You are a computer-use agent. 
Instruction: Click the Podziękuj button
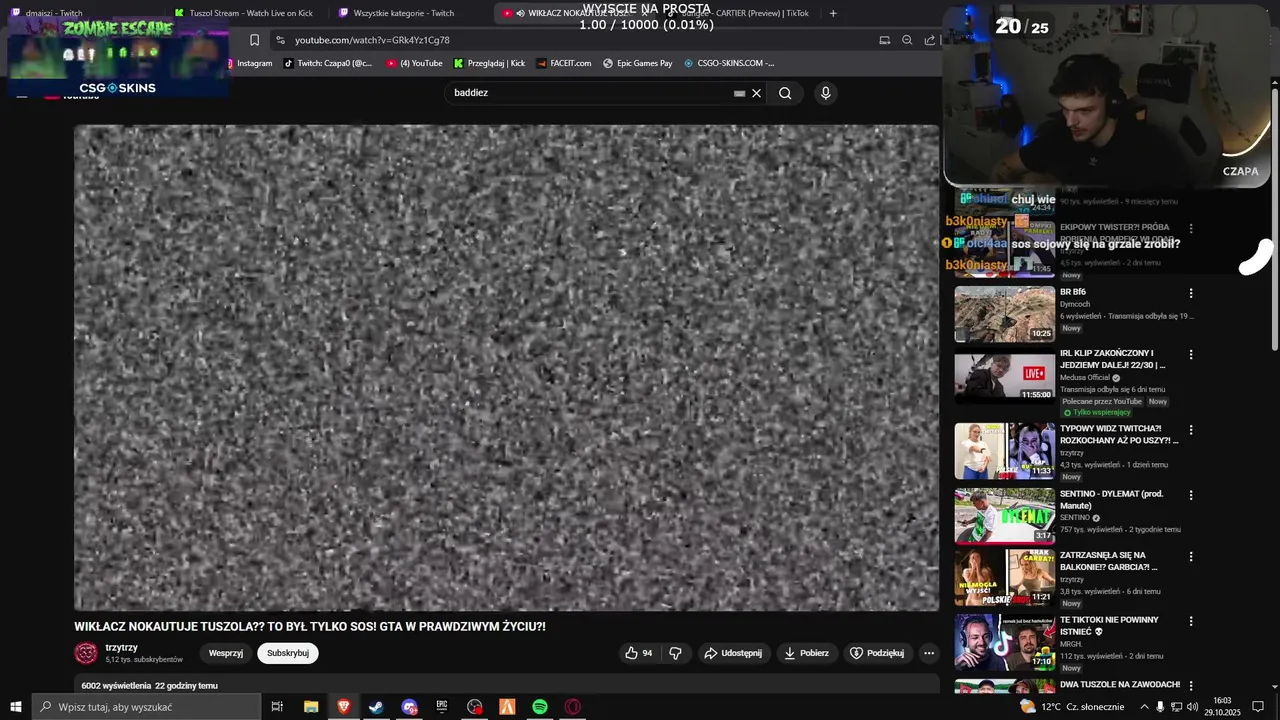[877, 653]
